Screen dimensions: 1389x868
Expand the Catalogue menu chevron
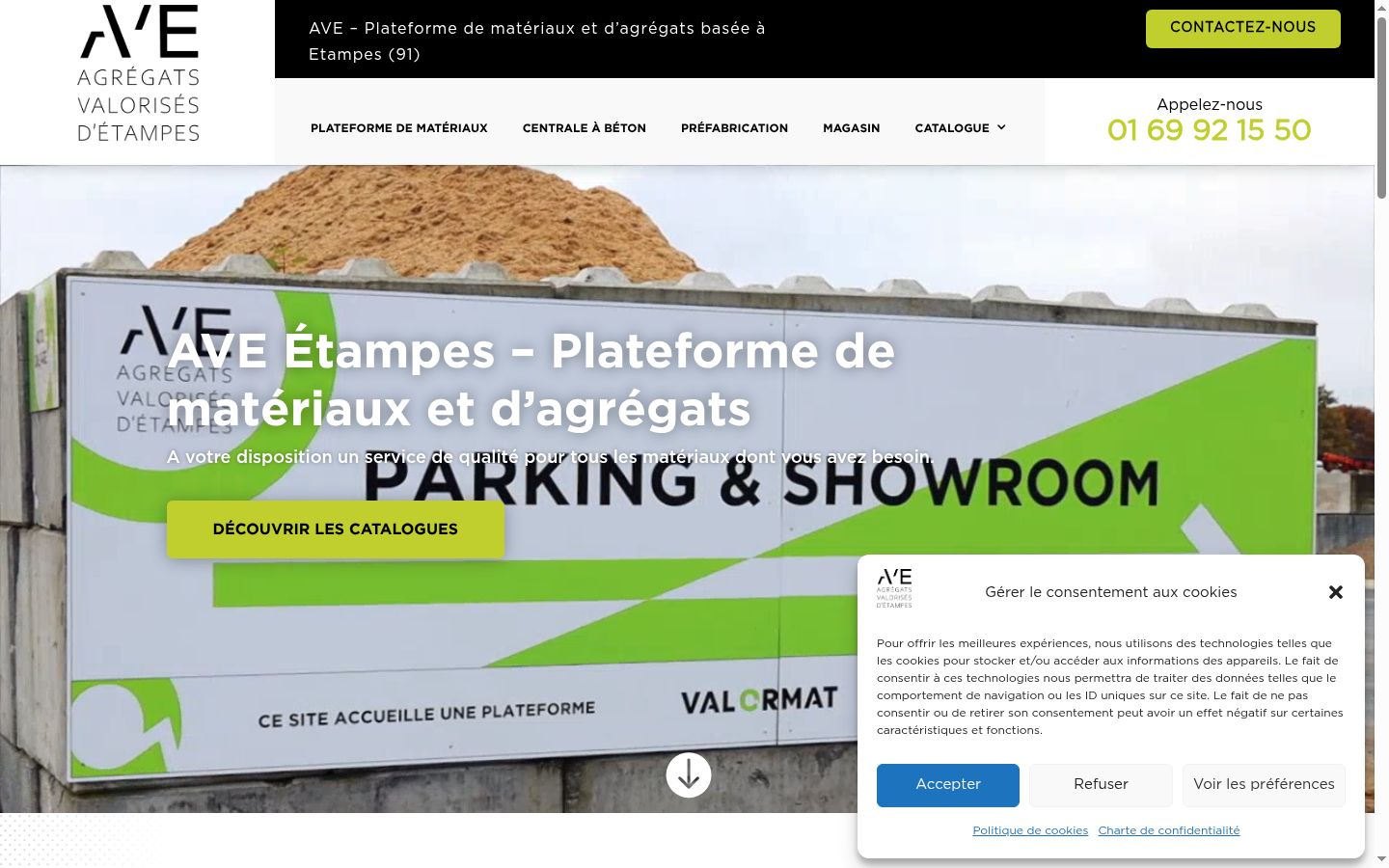pos(1001,127)
